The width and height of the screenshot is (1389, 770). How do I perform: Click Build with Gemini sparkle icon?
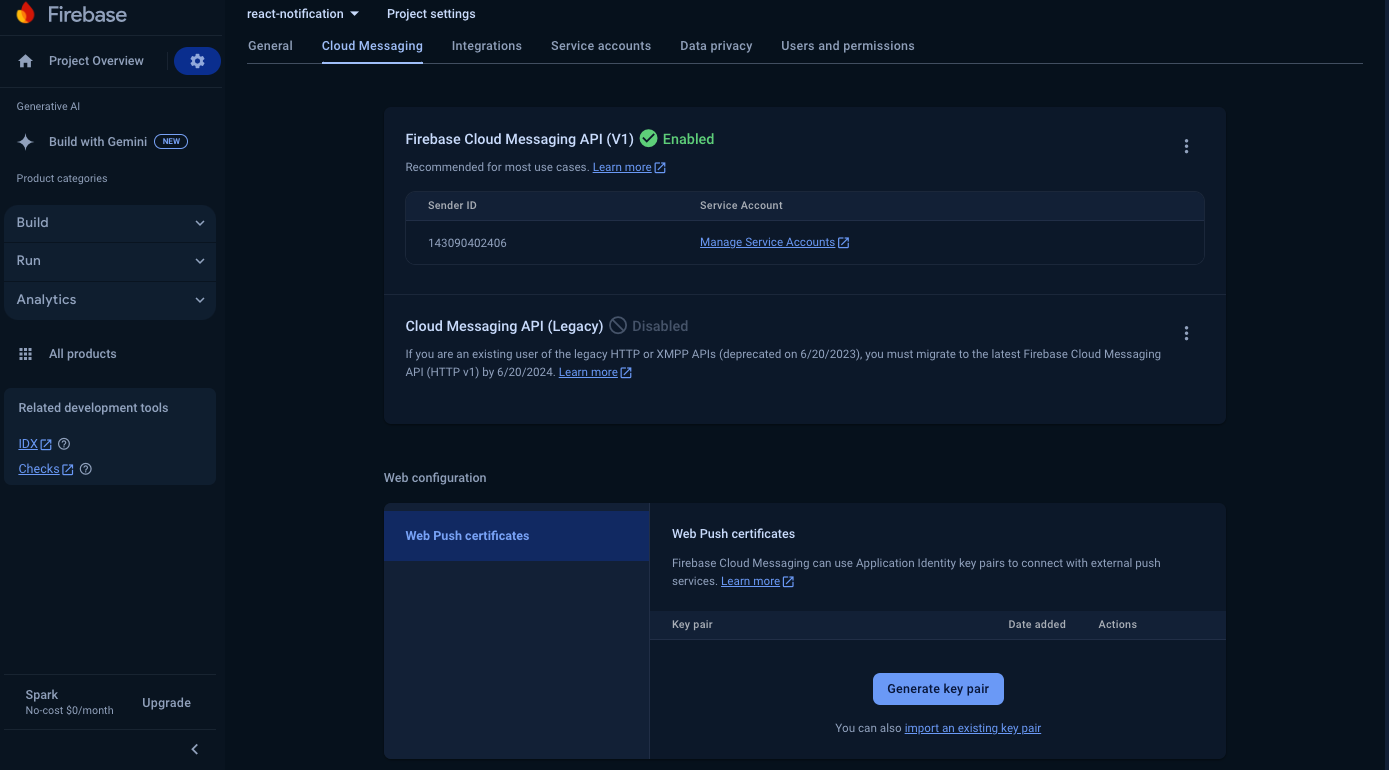click(26, 142)
